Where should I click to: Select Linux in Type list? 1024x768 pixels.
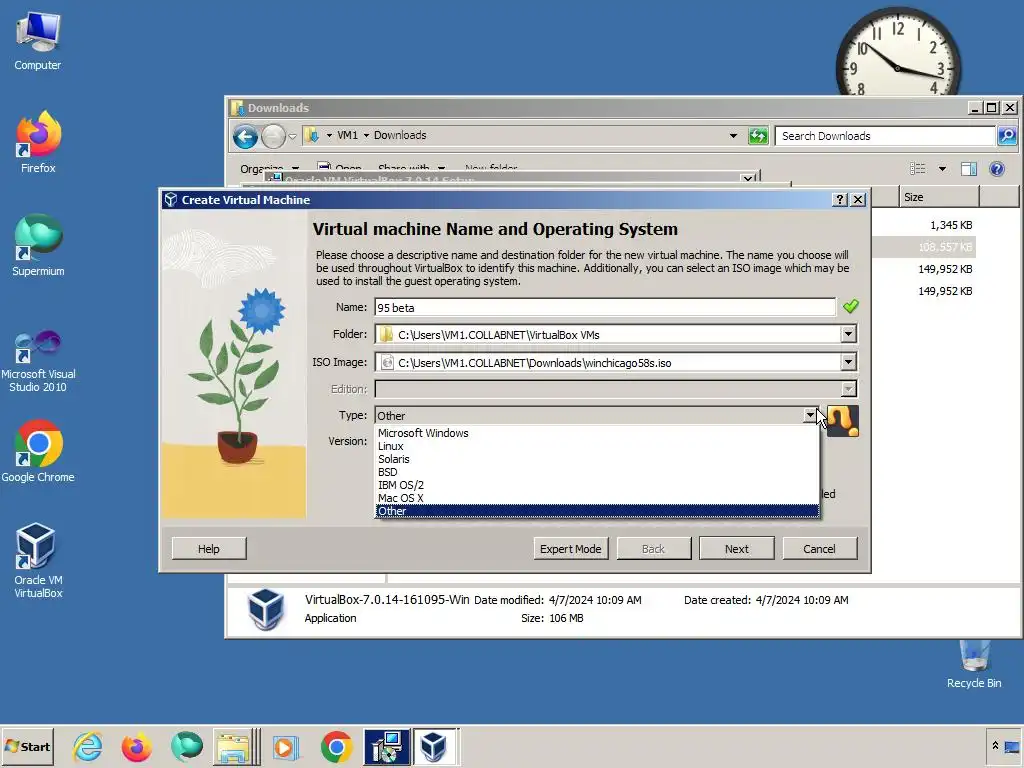597,446
